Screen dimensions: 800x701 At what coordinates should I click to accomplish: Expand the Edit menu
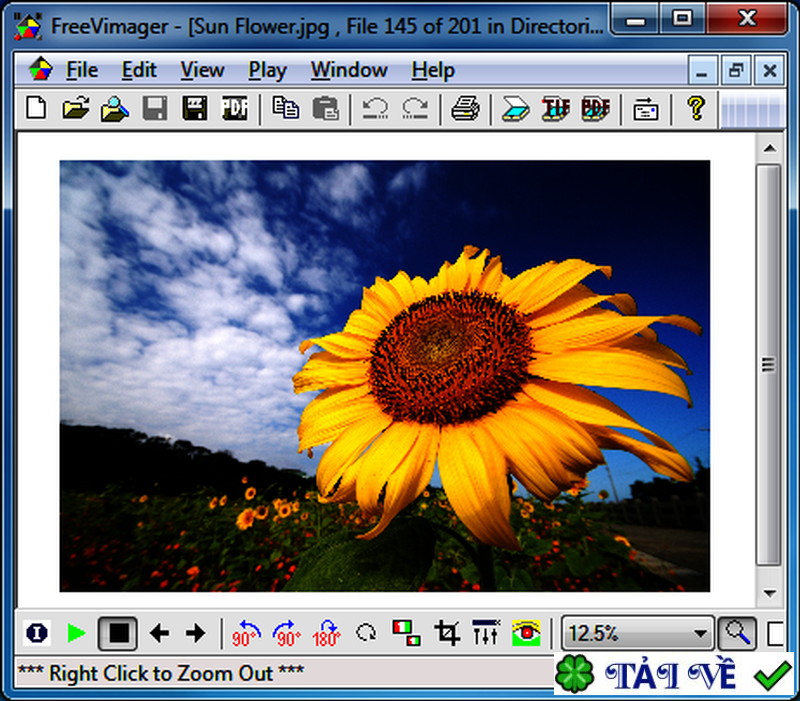coord(139,70)
